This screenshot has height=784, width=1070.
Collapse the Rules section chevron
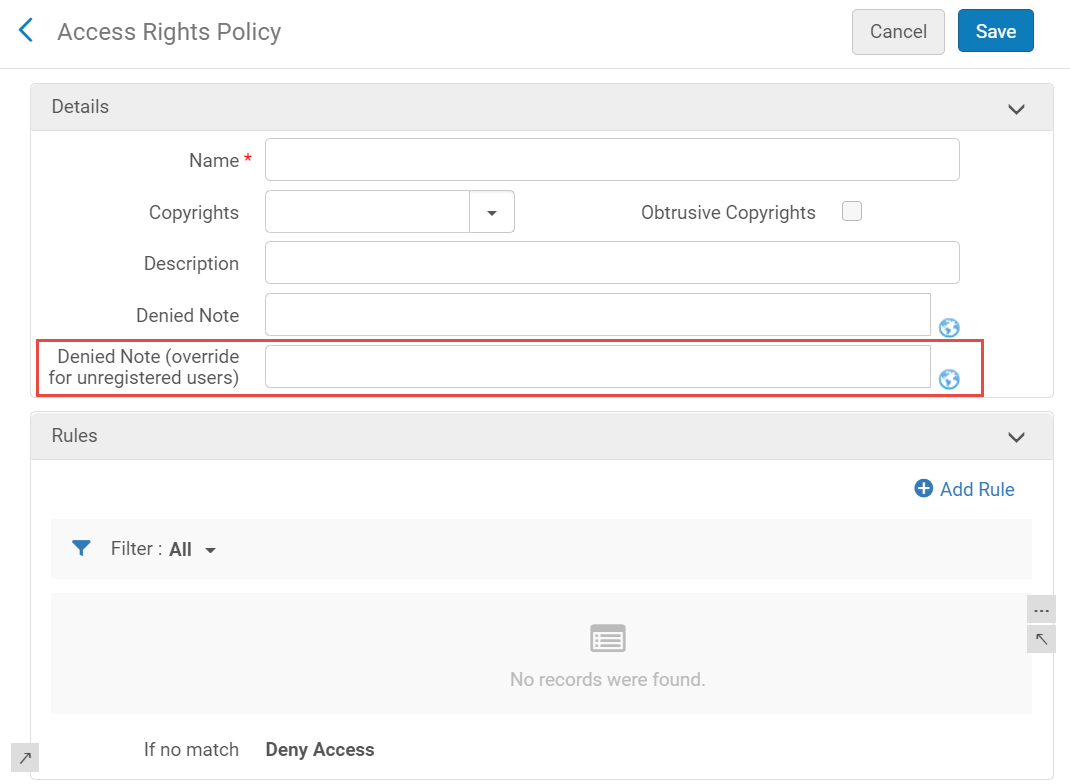pos(1016,437)
